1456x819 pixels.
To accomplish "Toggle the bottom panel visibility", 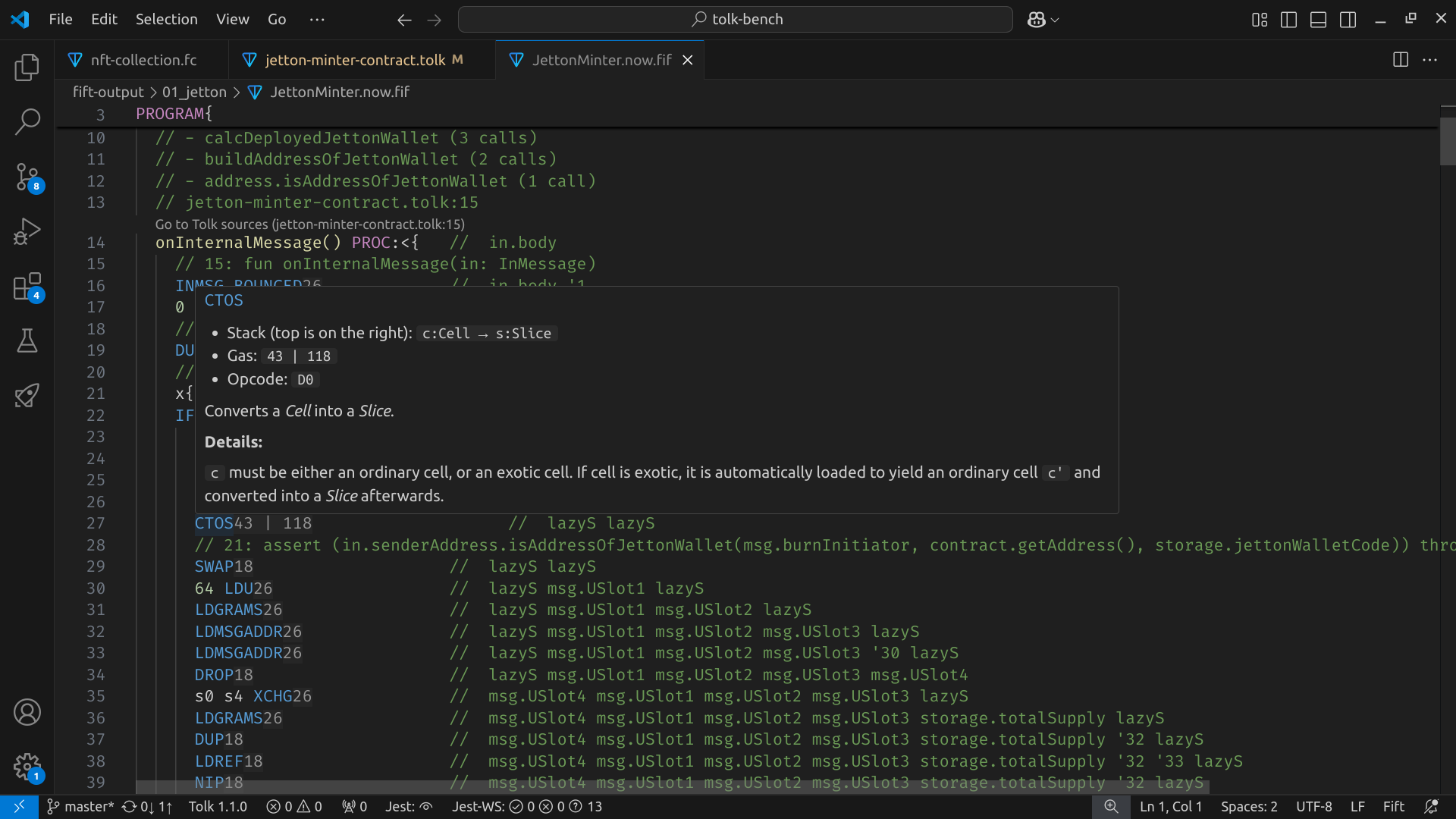I will pos(1319,20).
